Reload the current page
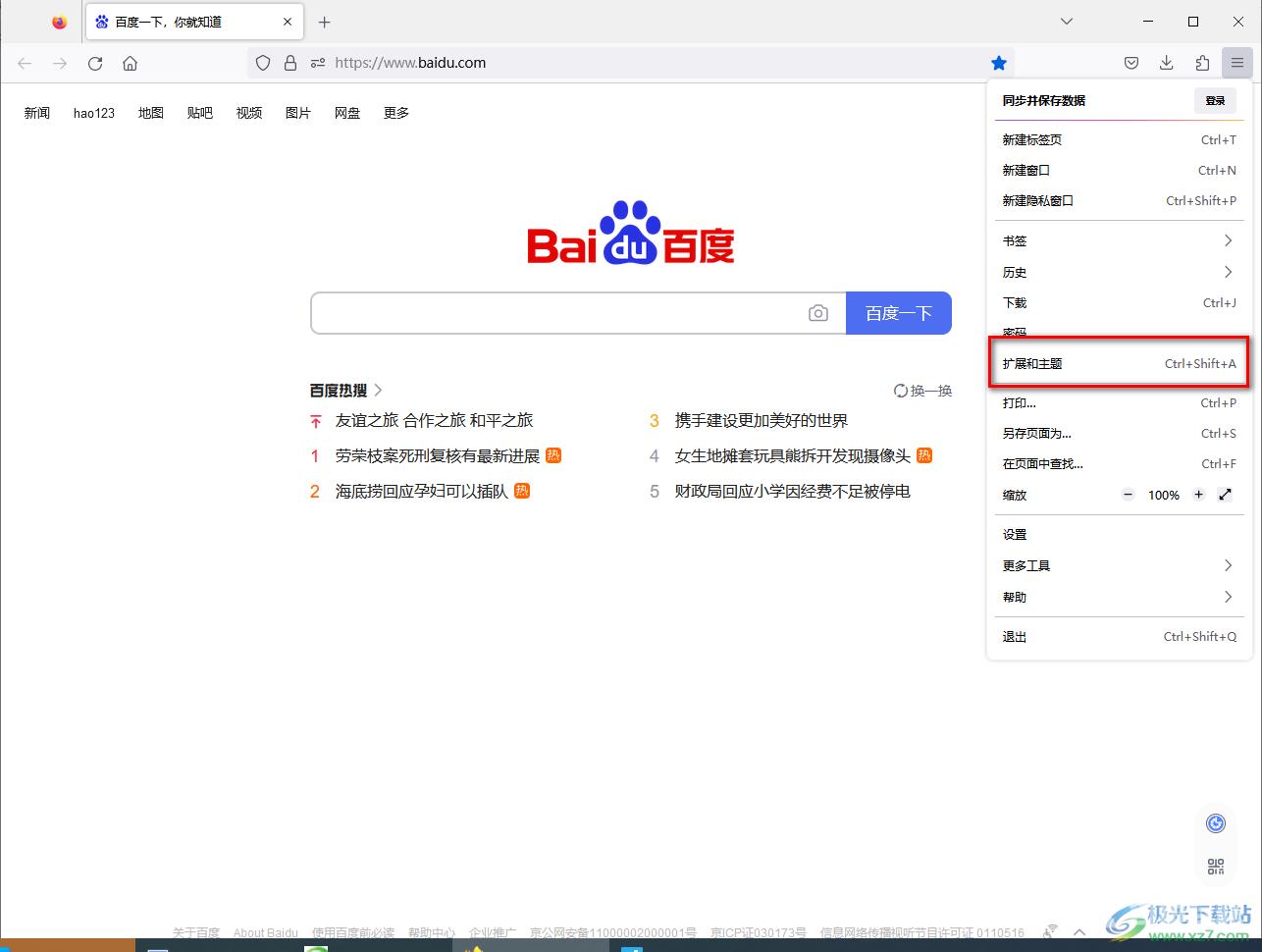Image resolution: width=1262 pixels, height=952 pixels. 95,63
